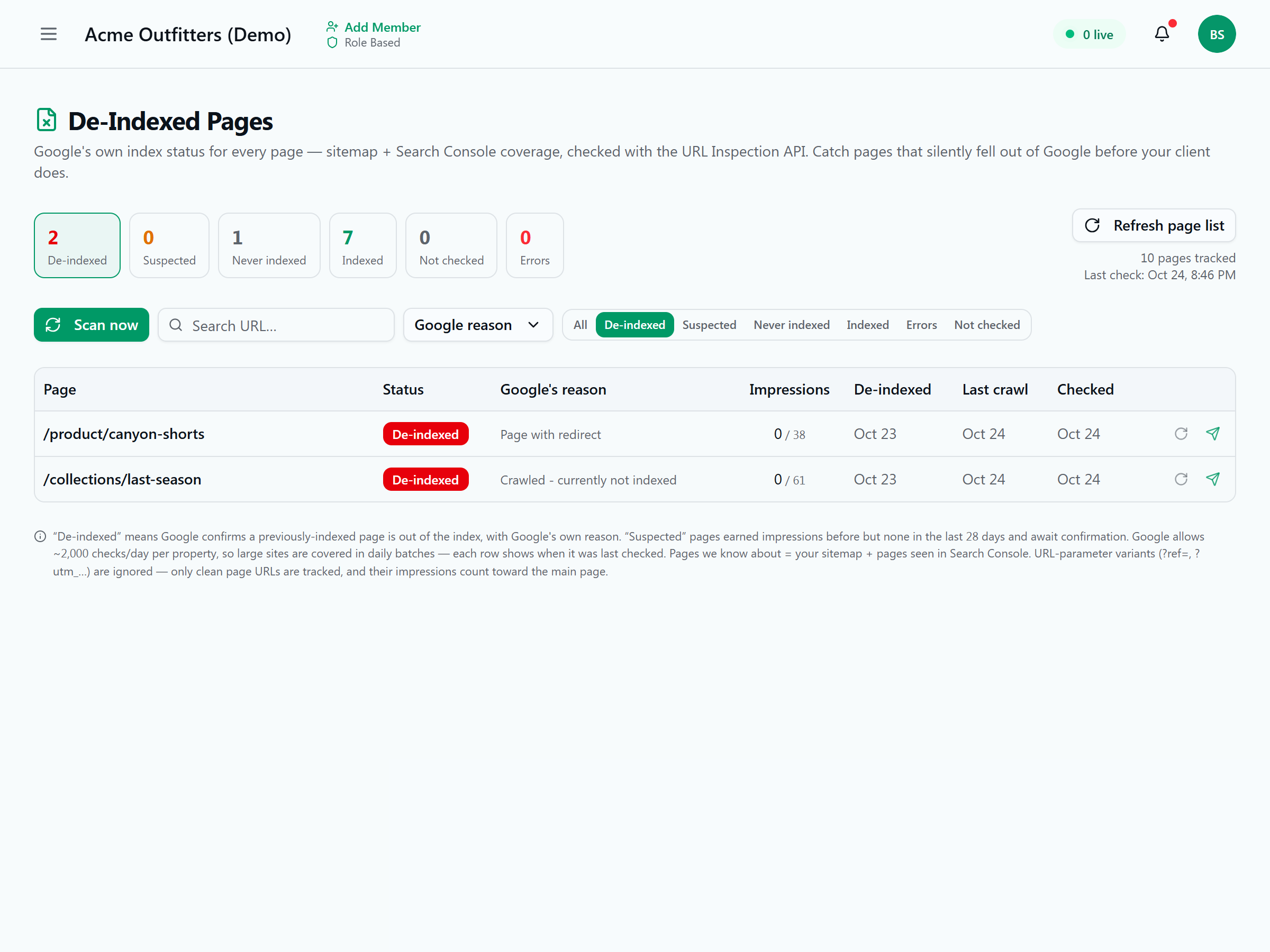Image resolution: width=1270 pixels, height=952 pixels.
Task: Click the 'Last check: Oct 24, 8:46 PM' text
Action: [1159, 275]
